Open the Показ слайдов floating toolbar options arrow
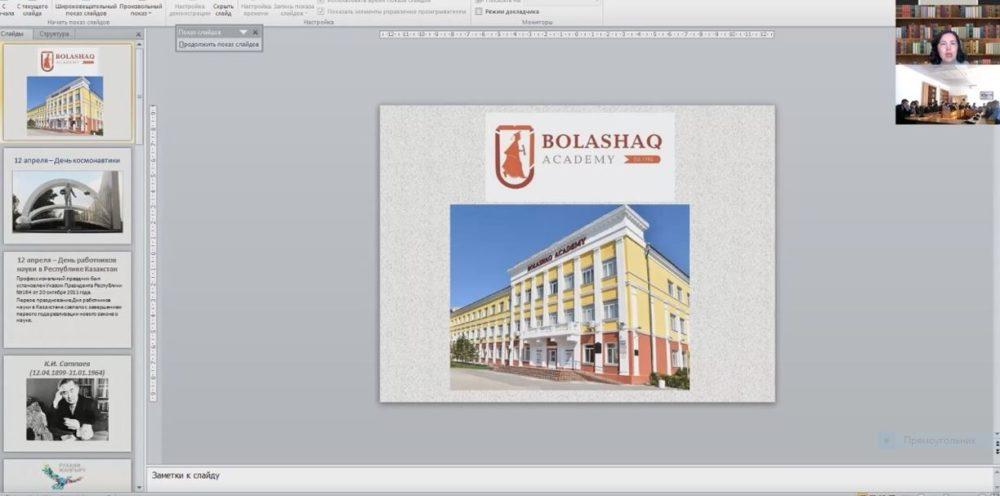The height and width of the screenshot is (496, 1000). click(x=243, y=32)
